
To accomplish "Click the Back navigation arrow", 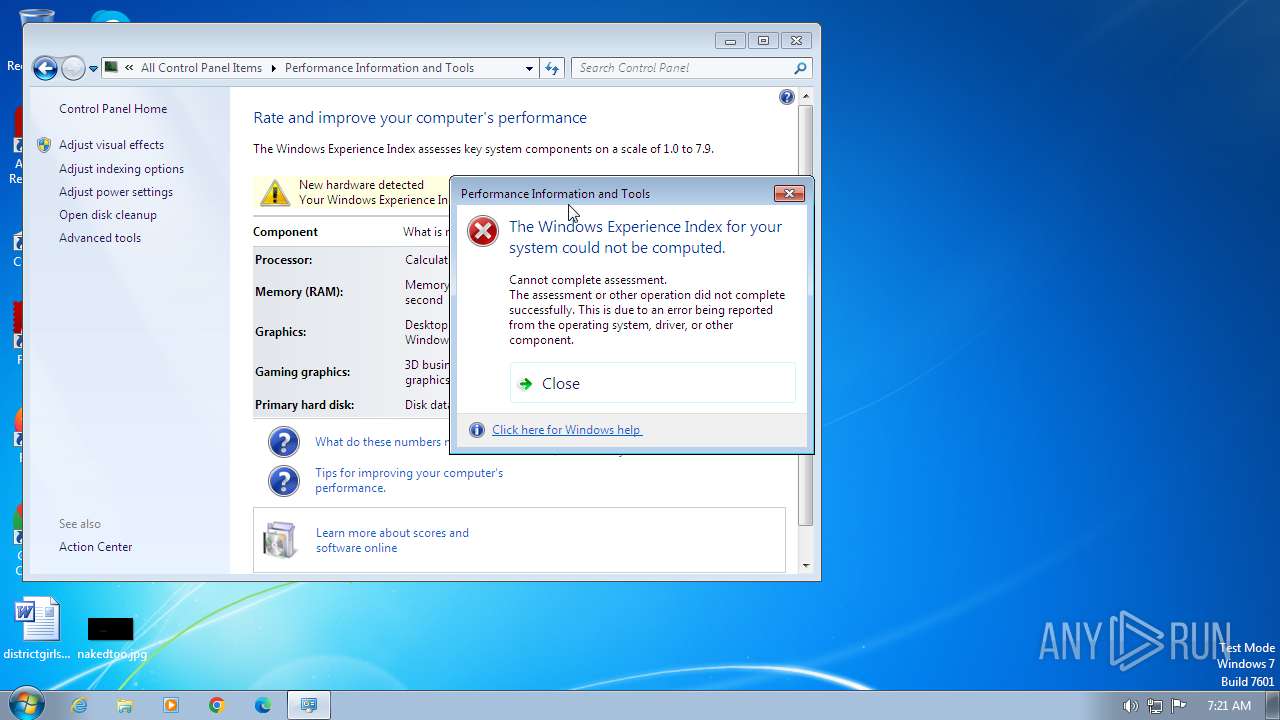I will (x=45, y=68).
